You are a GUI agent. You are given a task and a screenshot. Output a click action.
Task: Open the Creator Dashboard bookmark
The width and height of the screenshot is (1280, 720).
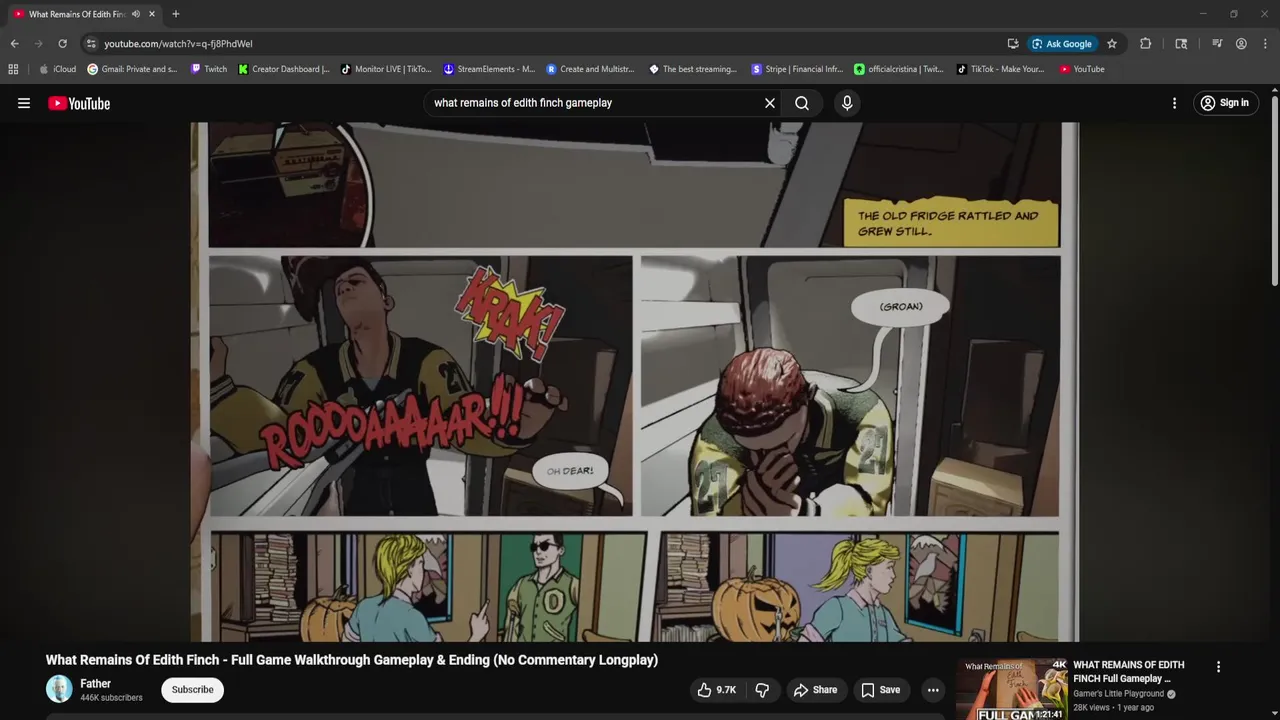[x=284, y=69]
